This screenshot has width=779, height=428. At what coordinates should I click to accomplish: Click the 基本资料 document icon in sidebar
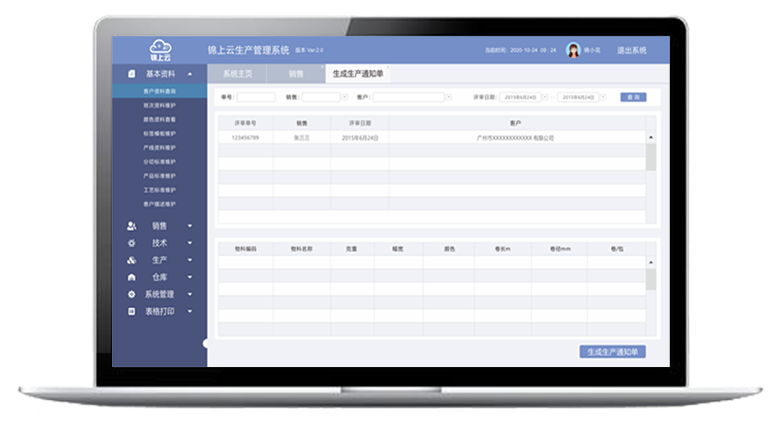(131, 74)
